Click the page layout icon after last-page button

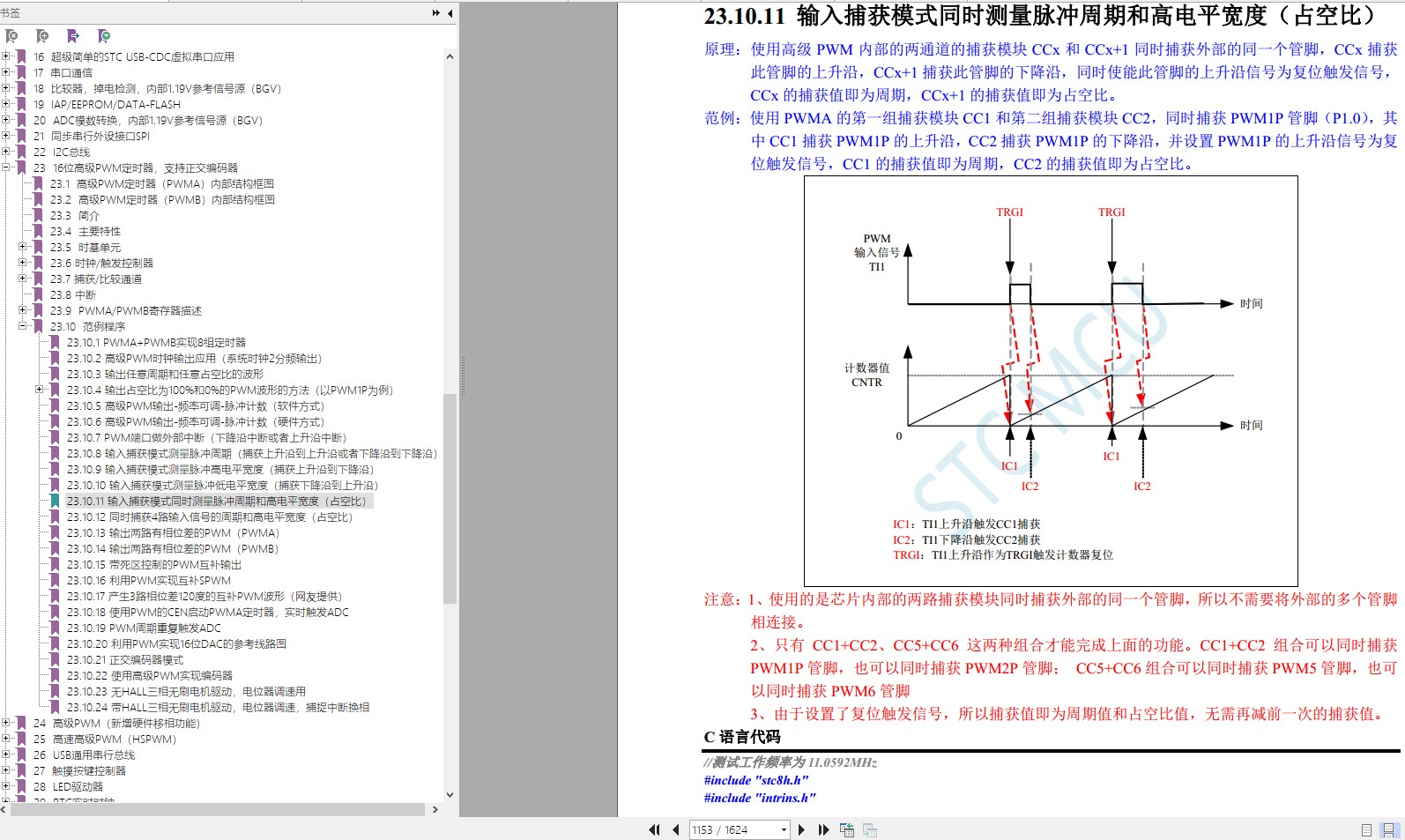click(x=847, y=829)
